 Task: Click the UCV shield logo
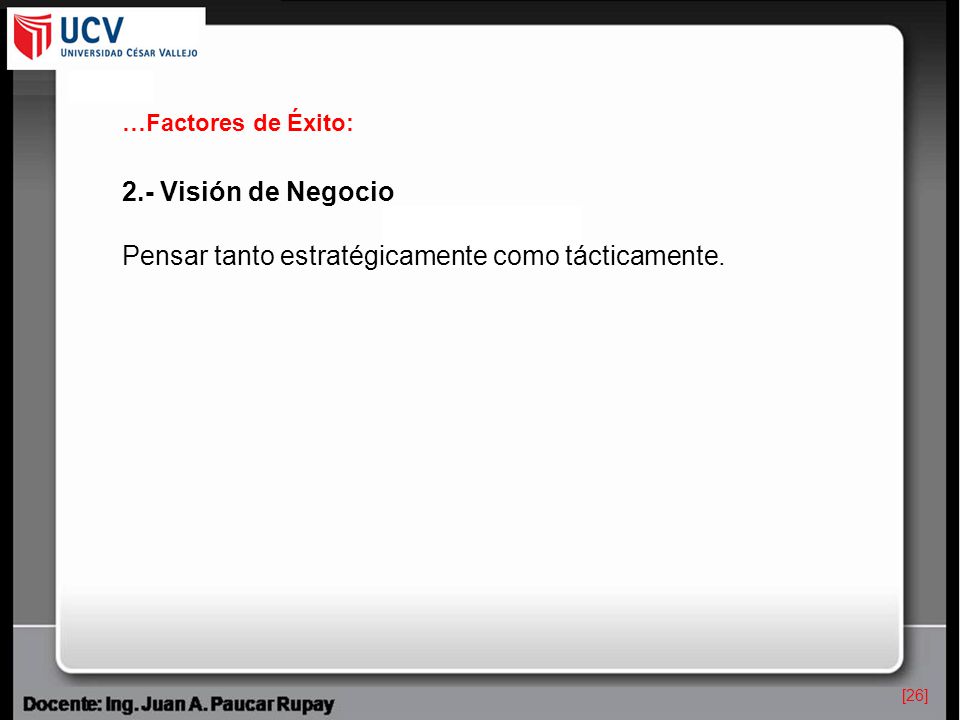33,37
